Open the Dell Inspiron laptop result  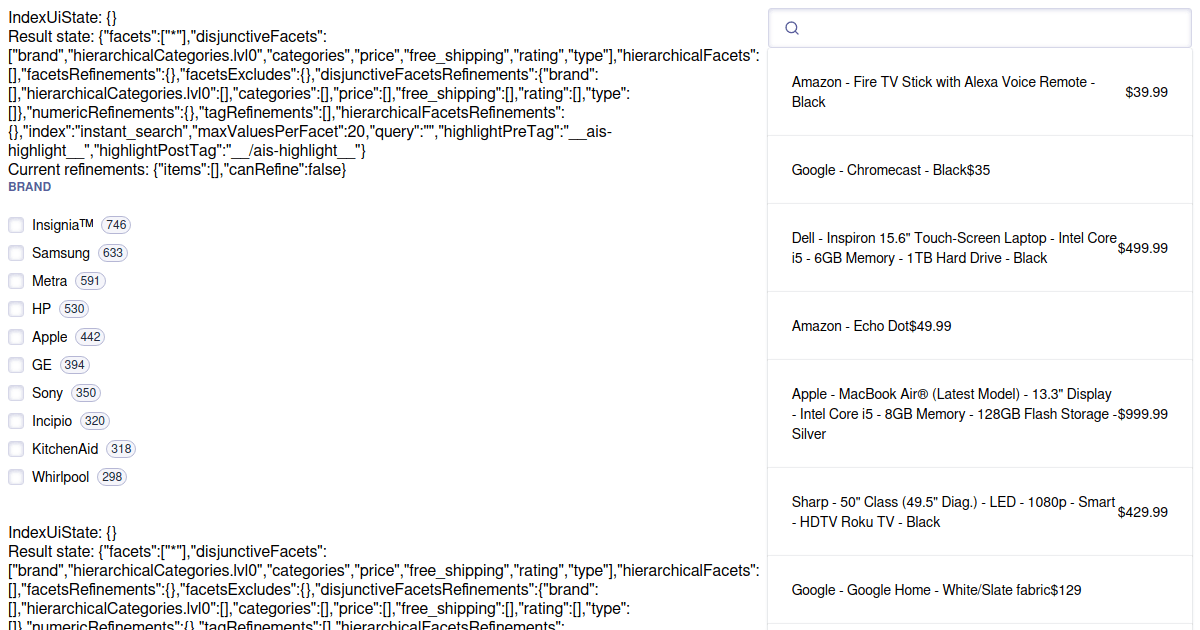pos(953,248)
